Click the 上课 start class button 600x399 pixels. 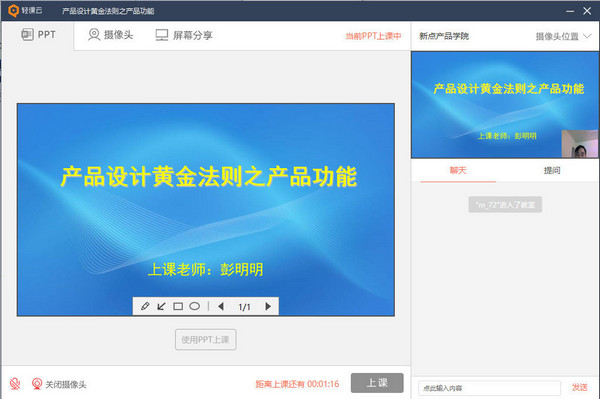tap(377, 383)
